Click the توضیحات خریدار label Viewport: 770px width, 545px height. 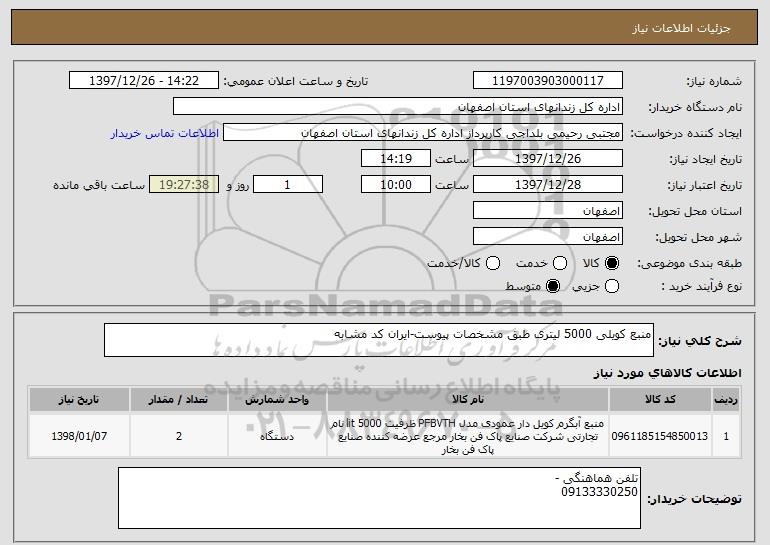694,499
